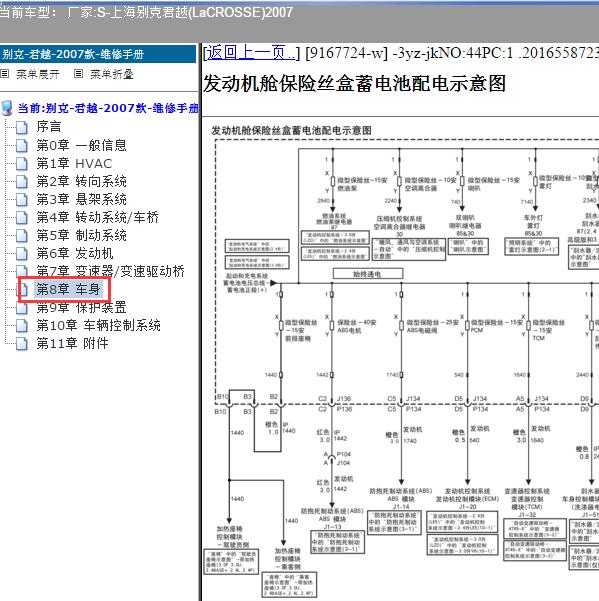The image size is (599, 601).
Task: Select 第6章 发动机 chapter
Action: point(75,253)
